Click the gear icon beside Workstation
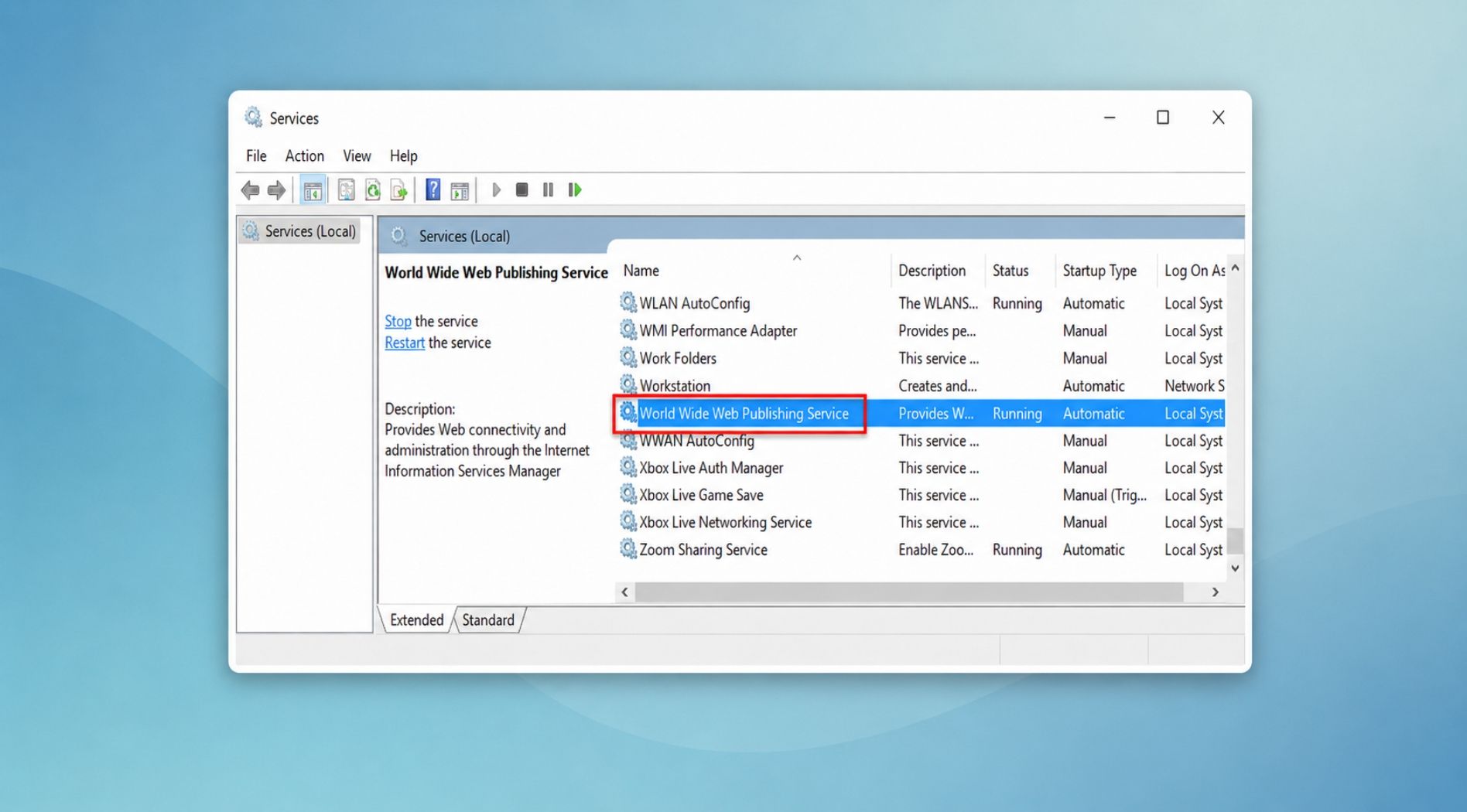Image resolution: width=1467 pixels, height=812 pixels. (628, 384)
